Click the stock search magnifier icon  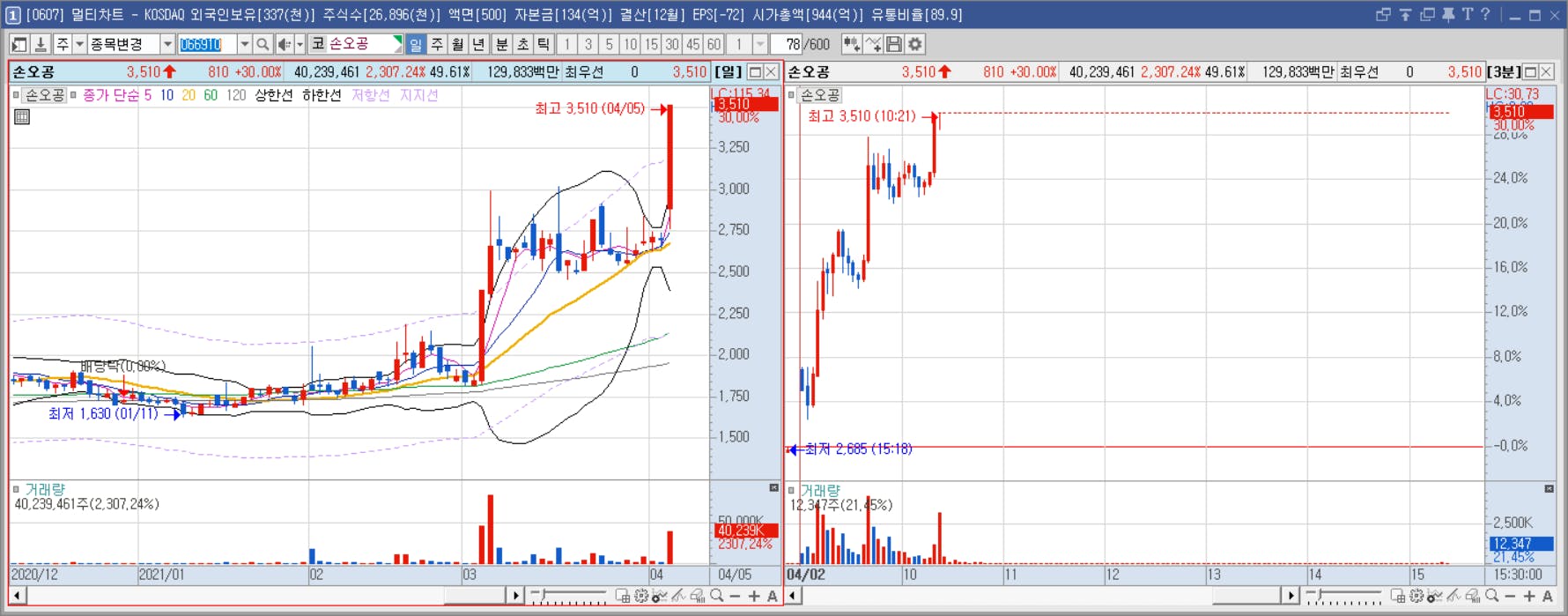point(263,44)
